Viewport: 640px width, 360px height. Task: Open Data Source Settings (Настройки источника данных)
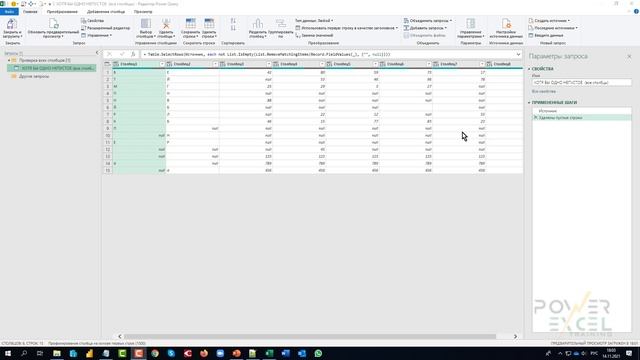[506, 28]
